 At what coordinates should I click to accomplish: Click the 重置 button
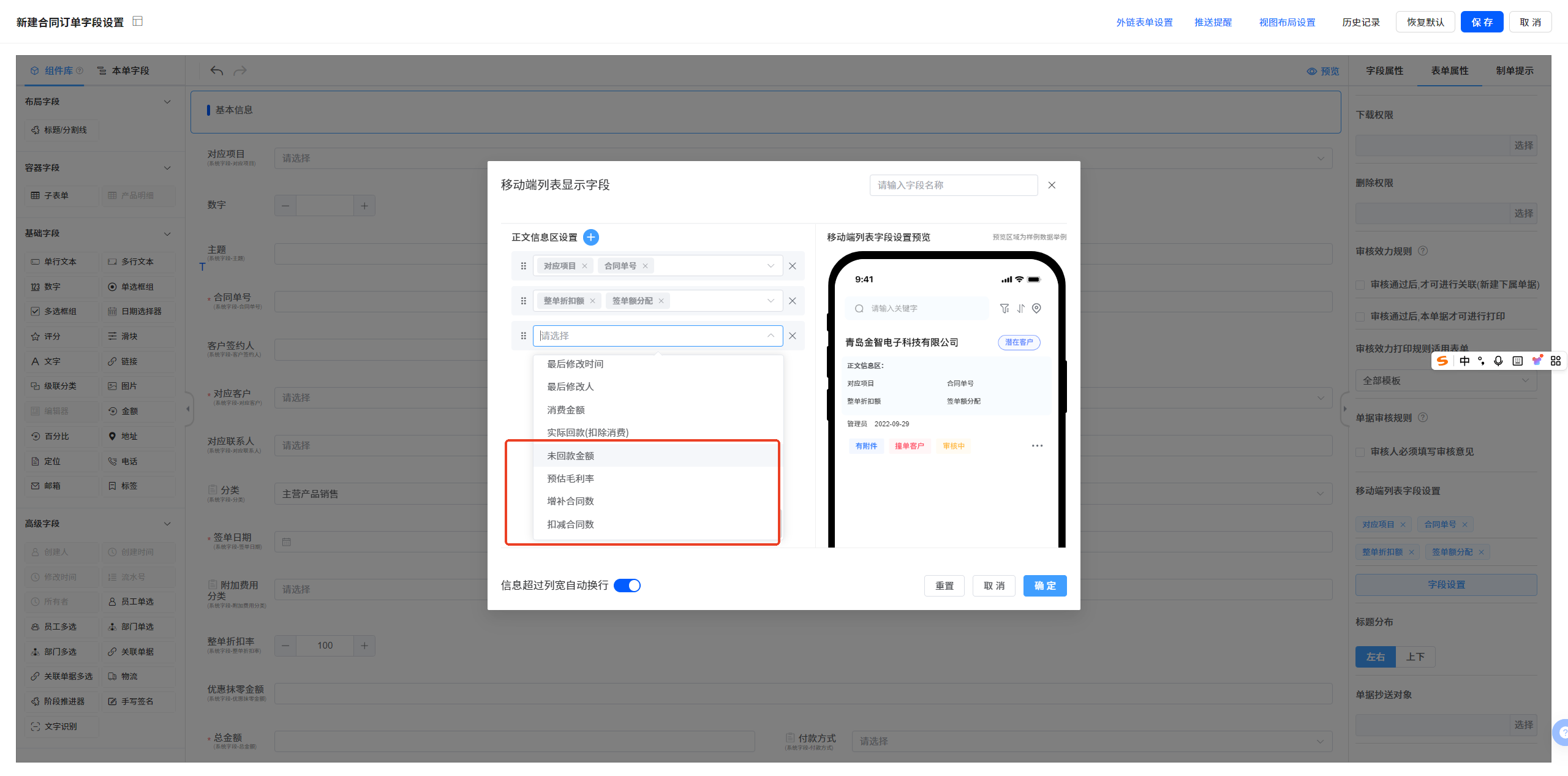[x=944, y=586]
